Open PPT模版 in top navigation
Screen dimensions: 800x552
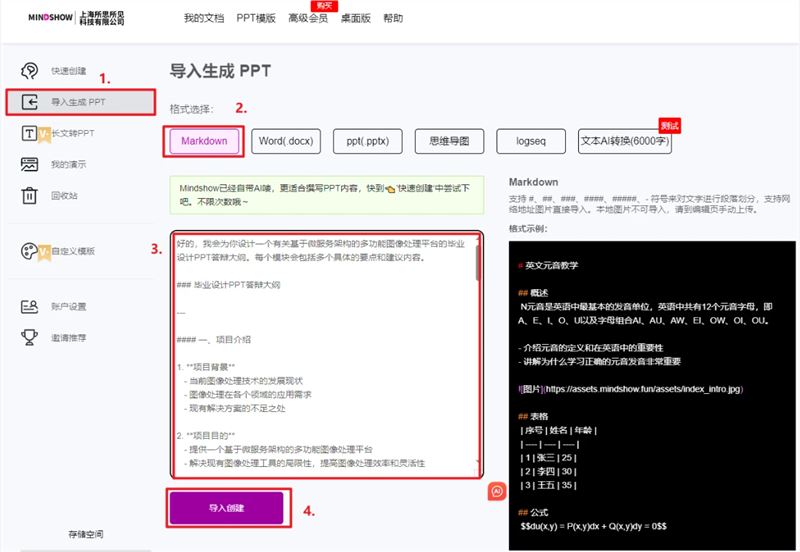point(256,18)
